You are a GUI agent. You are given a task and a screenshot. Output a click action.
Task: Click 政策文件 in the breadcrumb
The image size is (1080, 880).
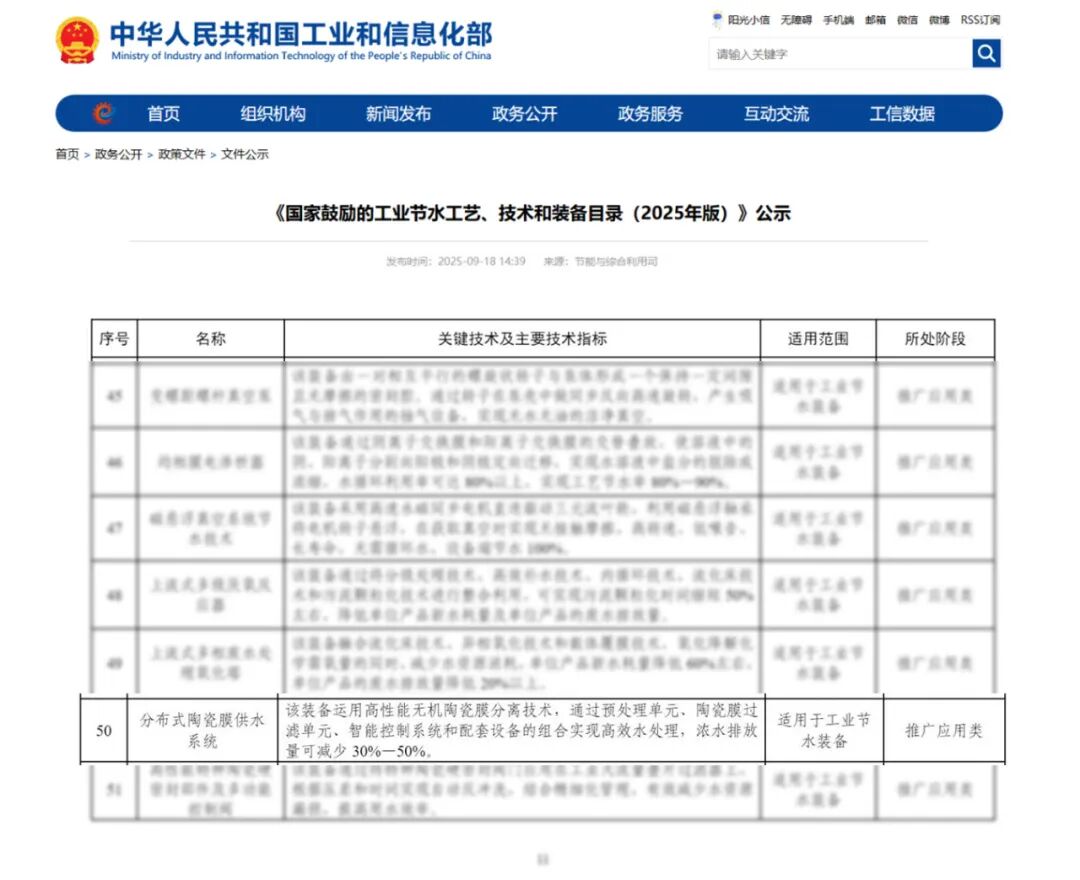point(182,154)
